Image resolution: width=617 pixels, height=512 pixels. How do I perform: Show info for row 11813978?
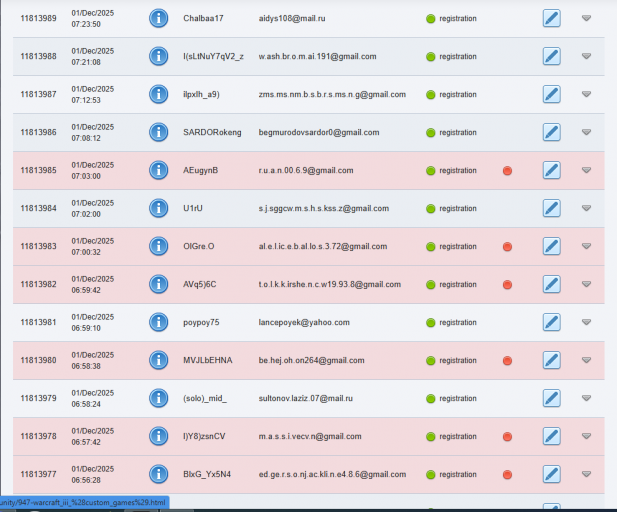(x=159, y=436)
